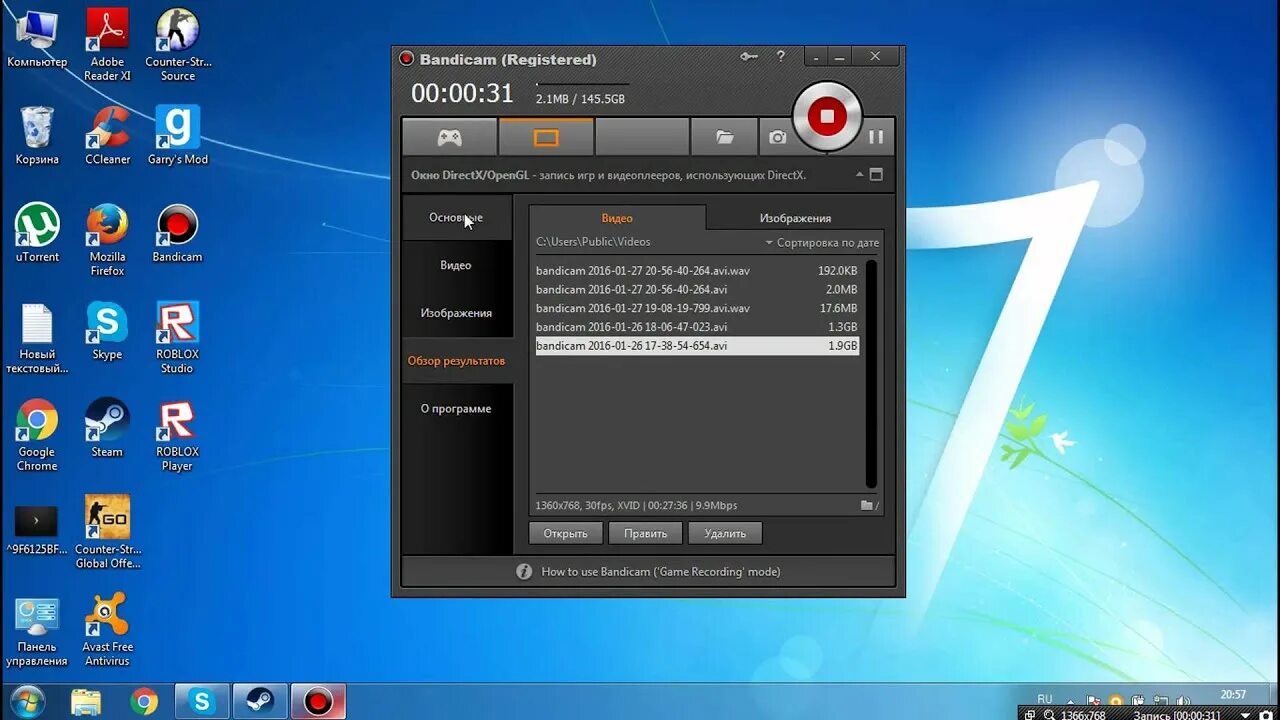Click the 20:57 taskbar clock
Image resolution: width=1280 pixels, height=720 pixels.
click(x=1234, y=695)
